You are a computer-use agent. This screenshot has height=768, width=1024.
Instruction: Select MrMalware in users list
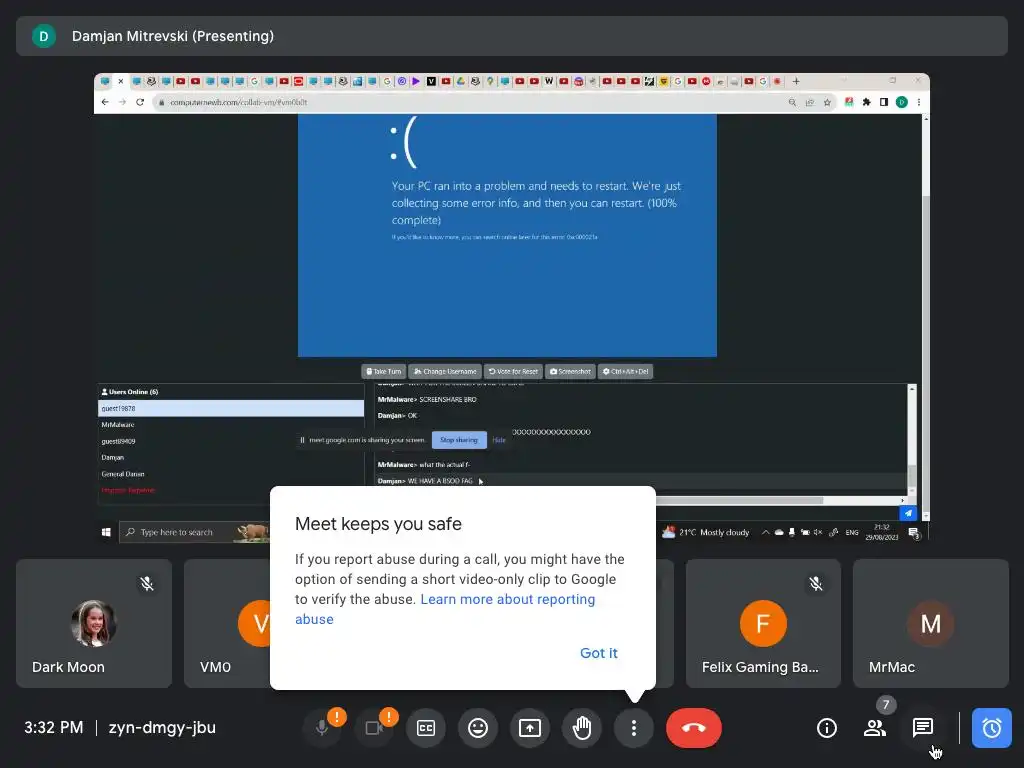(231, 424)
